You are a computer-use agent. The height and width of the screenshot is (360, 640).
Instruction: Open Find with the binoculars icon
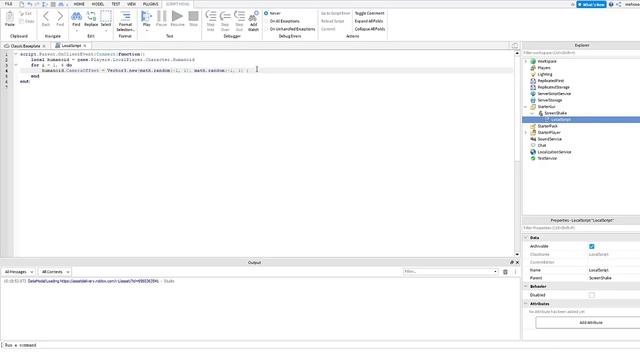tap(76, 18)
